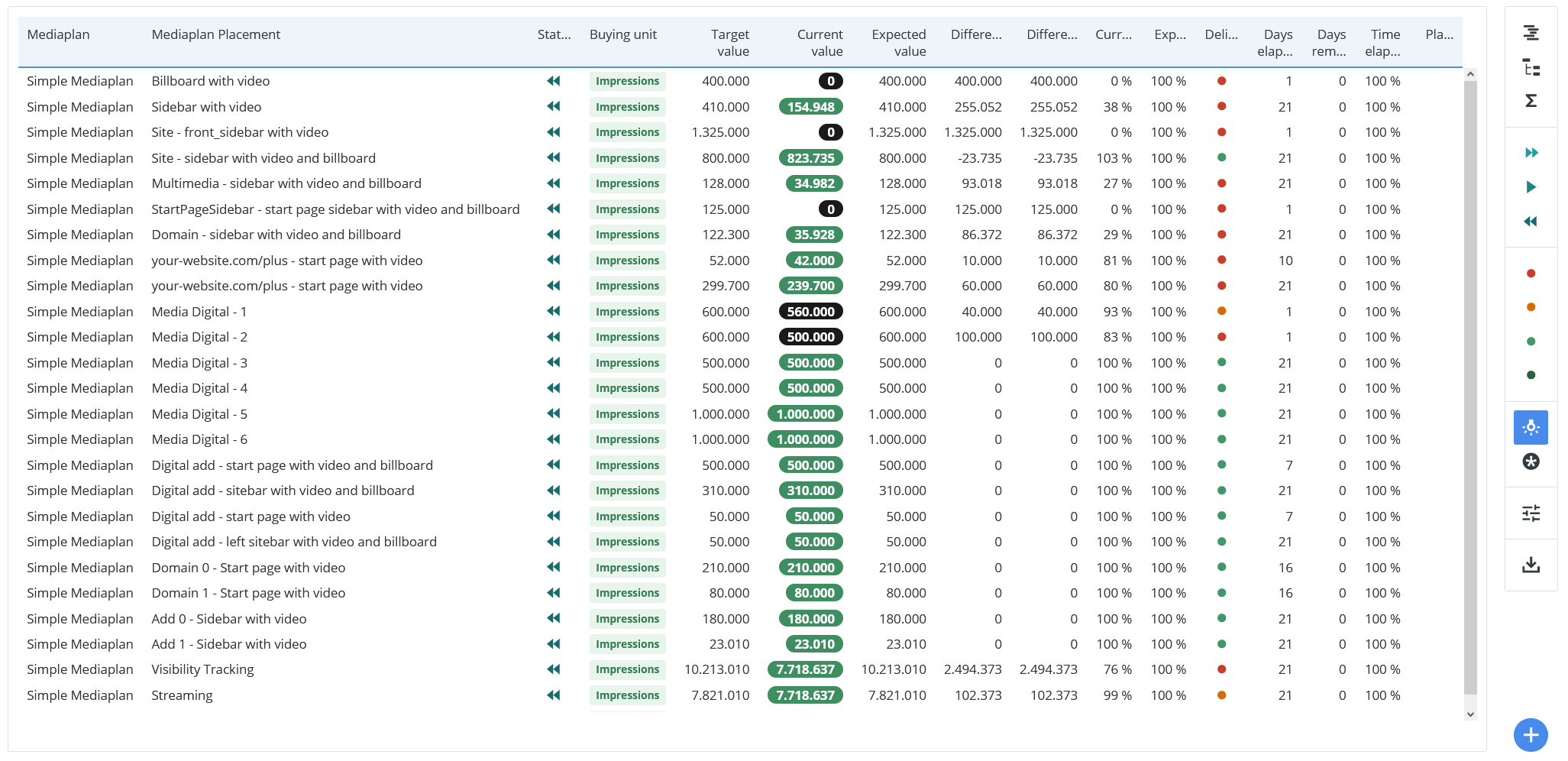Screen dimensions: 1568x761
Task: Filter by orange delivery status dot
Action: [x=1531, y=307]
